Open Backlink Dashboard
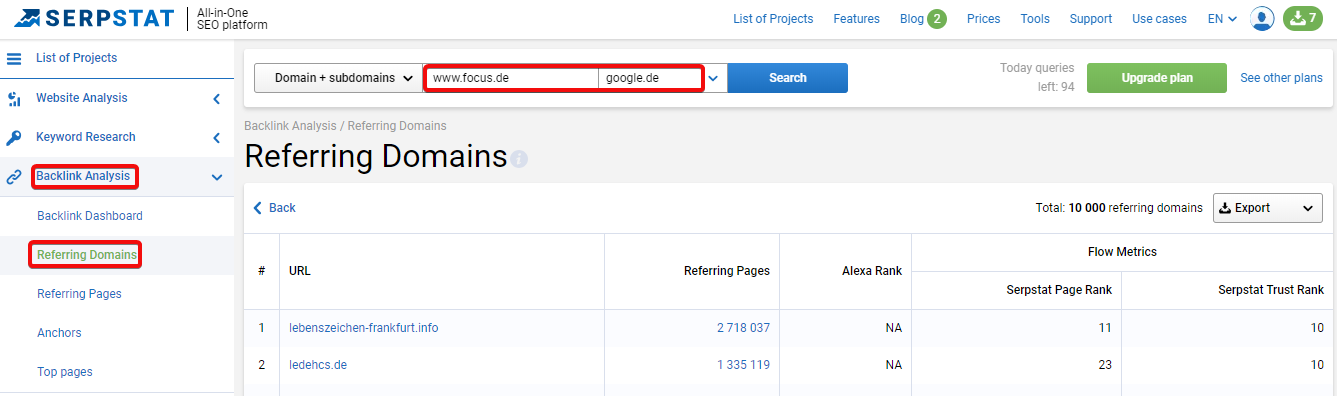The image size is (1337, 396). point(90,216)
